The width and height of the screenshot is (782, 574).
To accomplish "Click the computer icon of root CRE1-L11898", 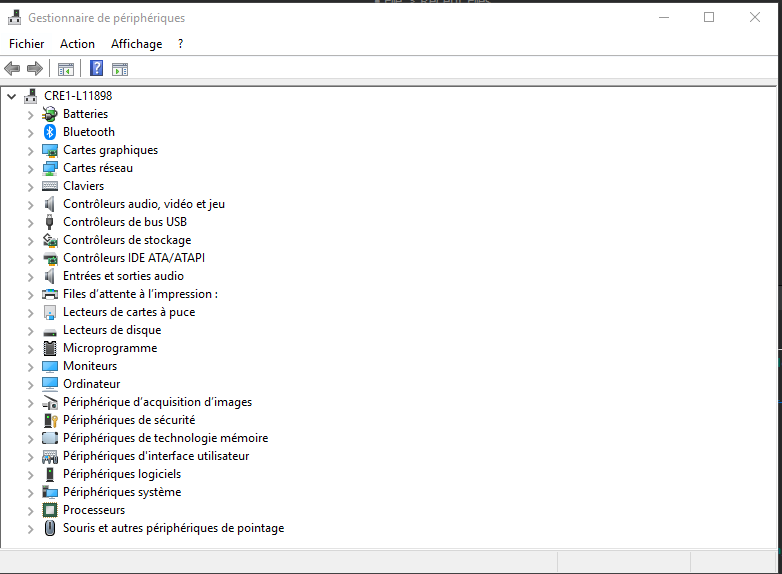I will pos(31,96).
